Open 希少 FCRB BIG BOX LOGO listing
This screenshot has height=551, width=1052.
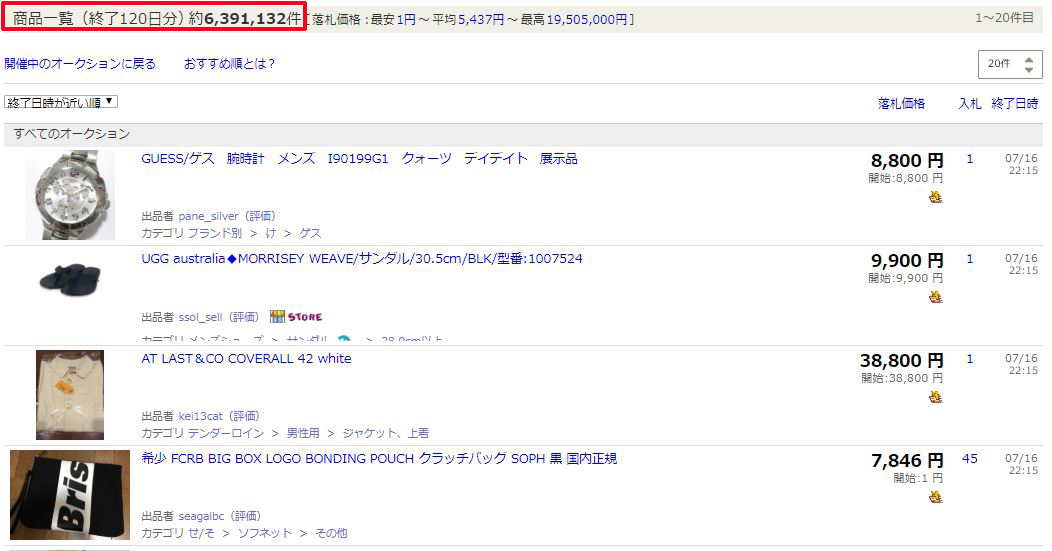point(379,458)
